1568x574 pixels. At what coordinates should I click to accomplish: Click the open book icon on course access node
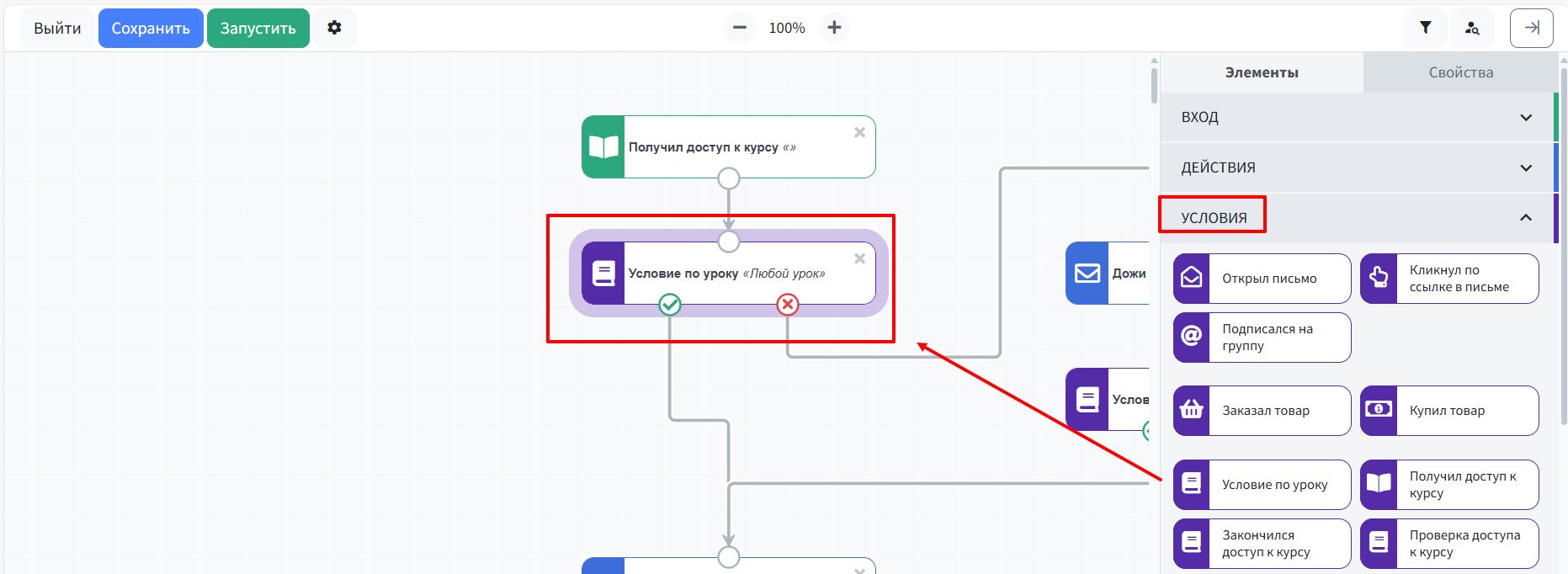point(603,147)
